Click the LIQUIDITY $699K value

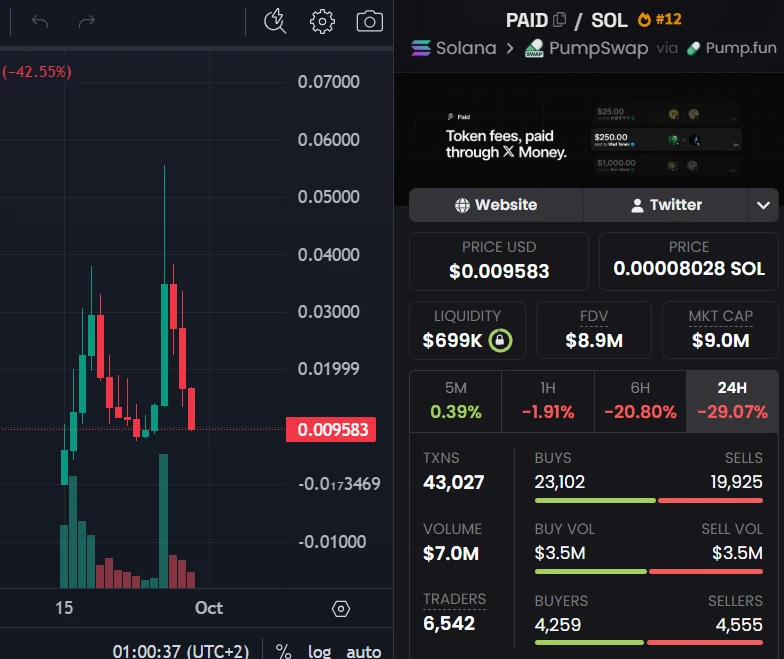point(452,340)
